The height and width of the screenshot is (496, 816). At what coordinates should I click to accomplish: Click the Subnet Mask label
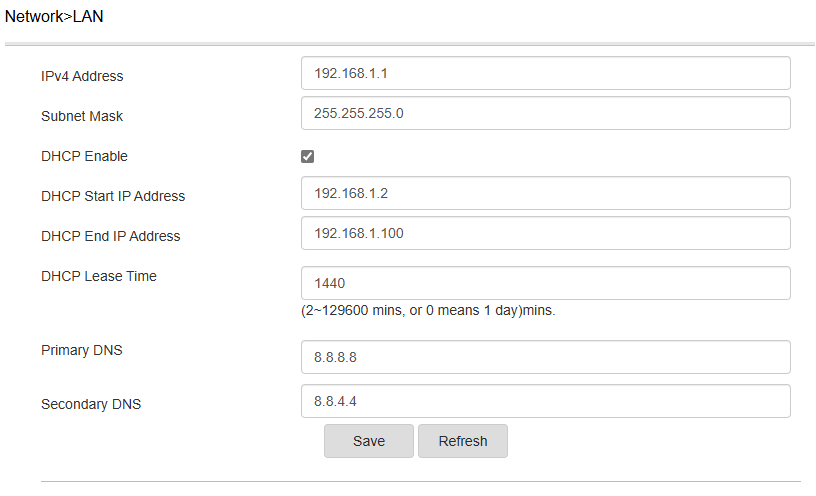click(x=82, y=116)
